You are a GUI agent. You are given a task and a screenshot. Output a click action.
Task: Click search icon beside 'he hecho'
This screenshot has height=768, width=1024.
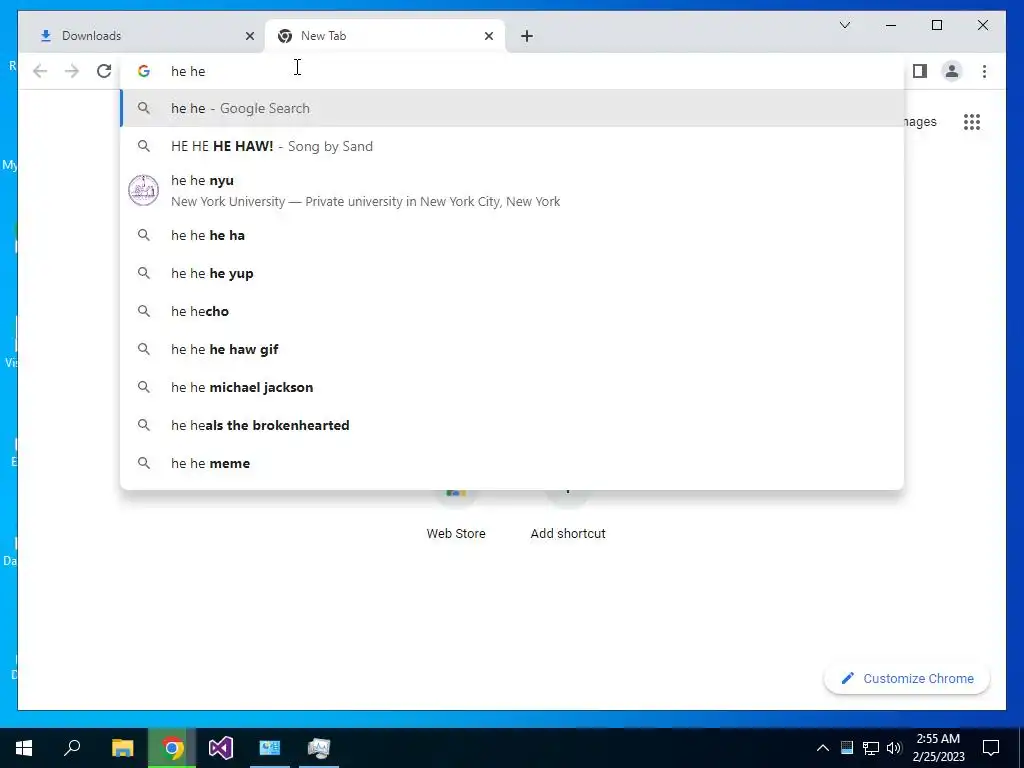[x=144, y=311]
